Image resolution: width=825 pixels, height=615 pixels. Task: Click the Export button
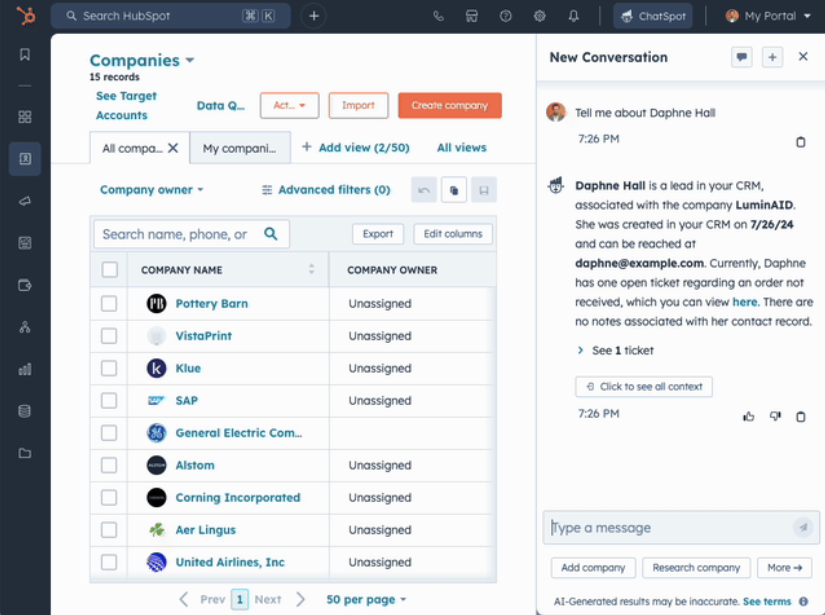pos(378,234)
